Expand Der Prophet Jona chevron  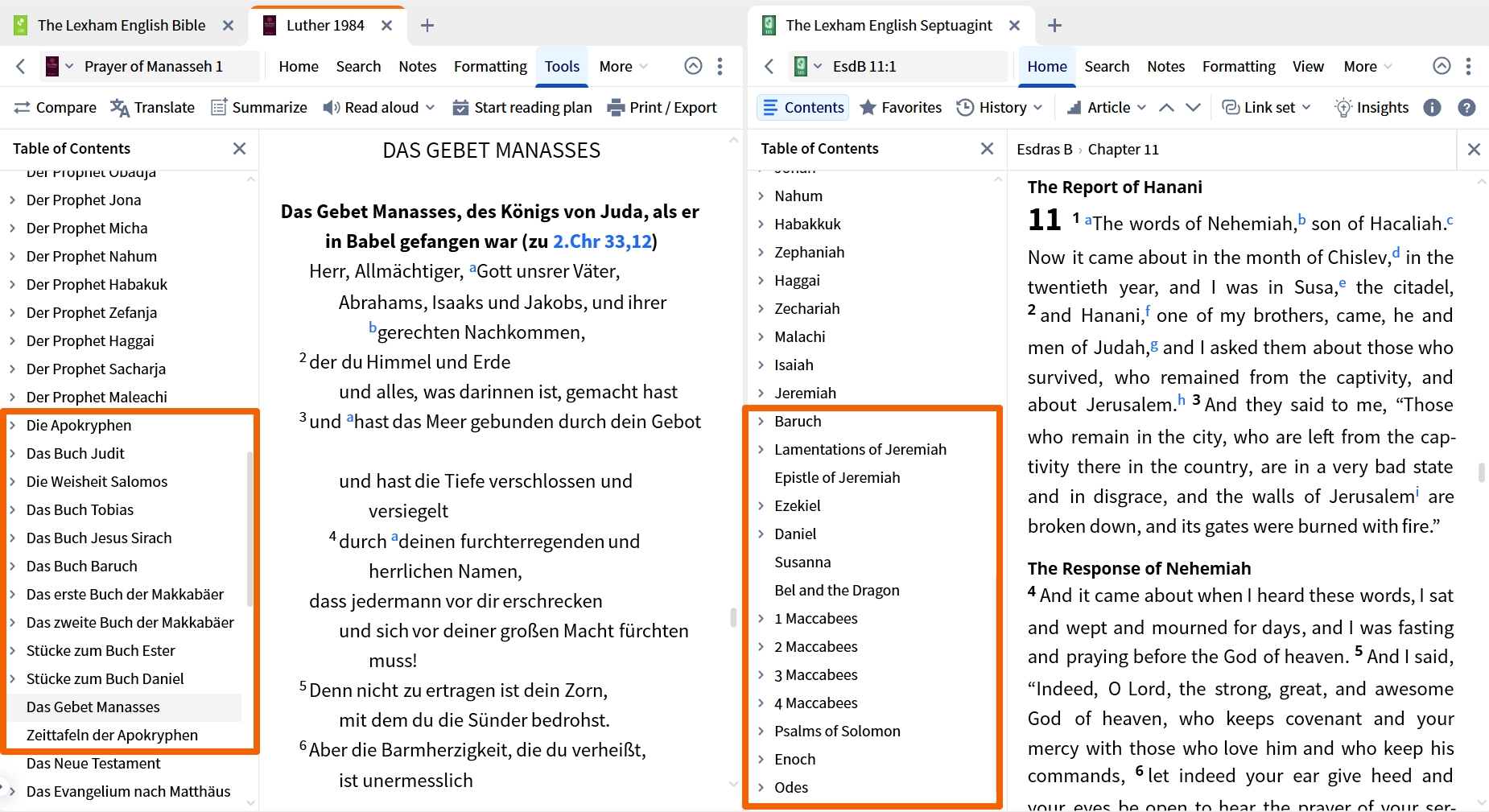tap(12, 200)
